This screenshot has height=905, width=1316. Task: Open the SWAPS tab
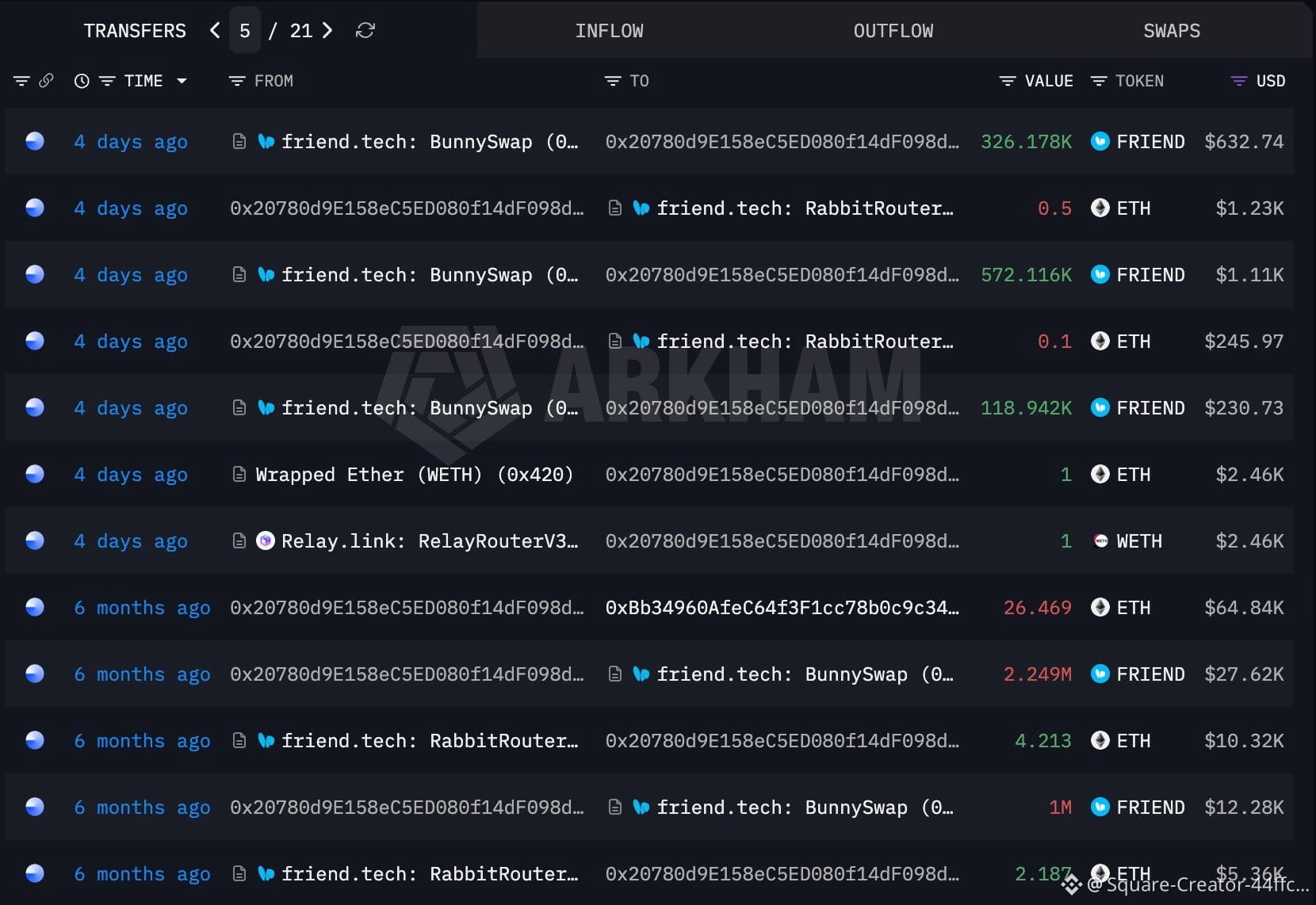point(1172,31)
